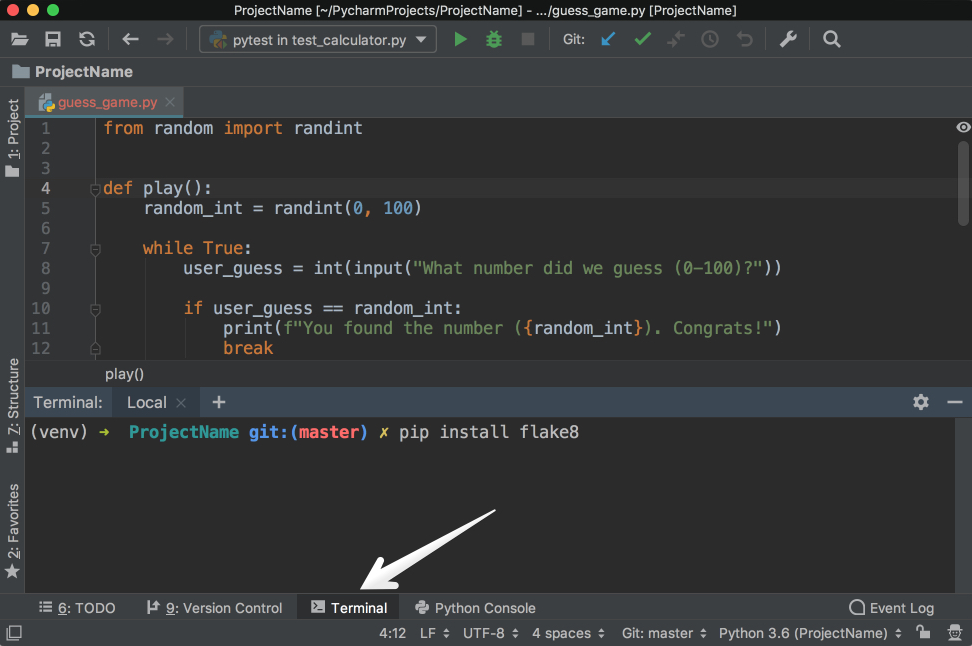Update project with blue Git arrow

607,40
